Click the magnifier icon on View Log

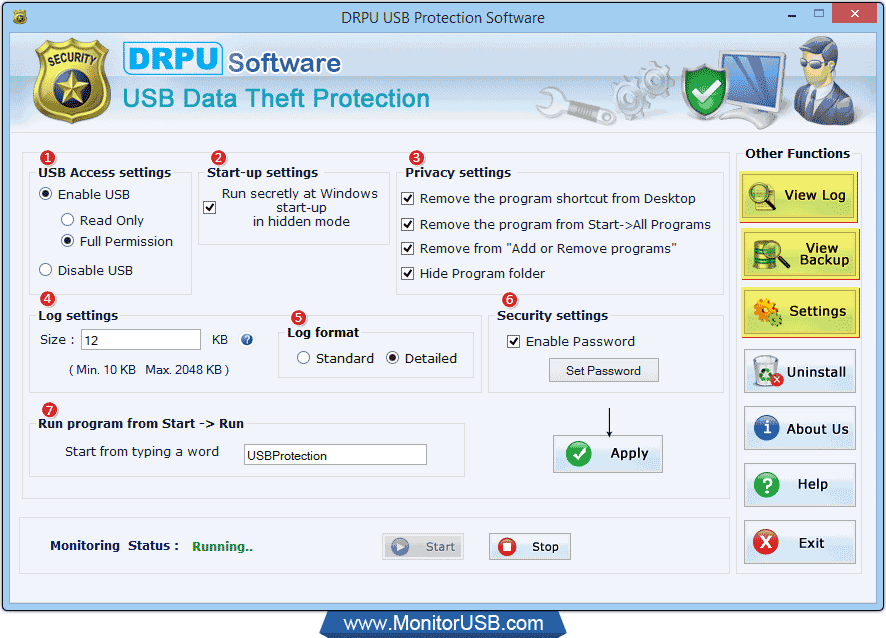(x=762, y=196)
